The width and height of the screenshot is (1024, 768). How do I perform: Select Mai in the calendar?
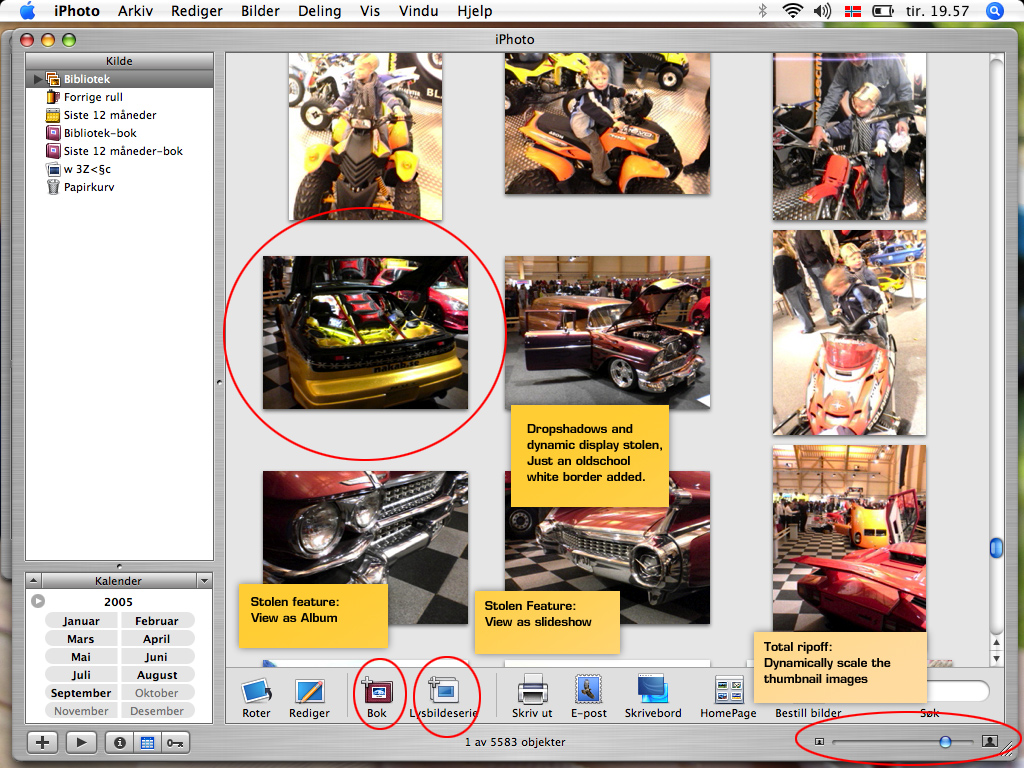(81, 657)
